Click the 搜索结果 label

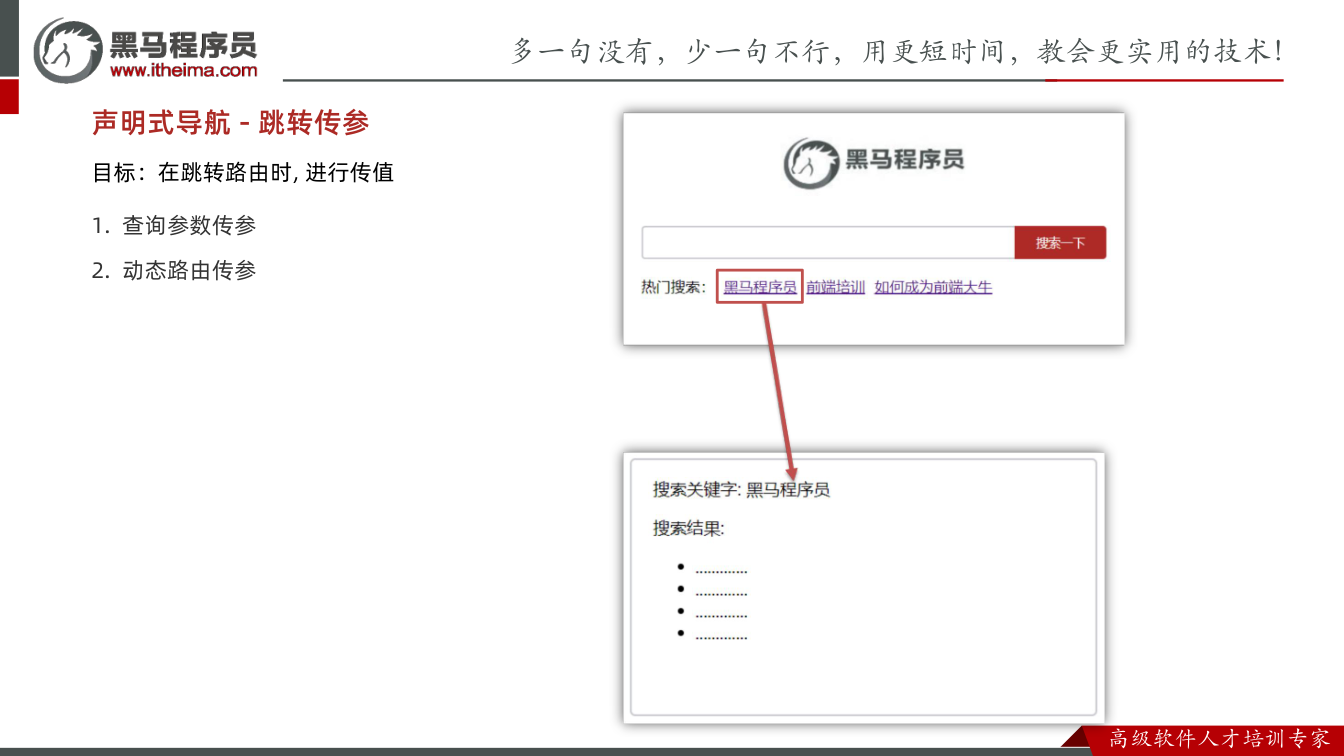coord(688,528)
